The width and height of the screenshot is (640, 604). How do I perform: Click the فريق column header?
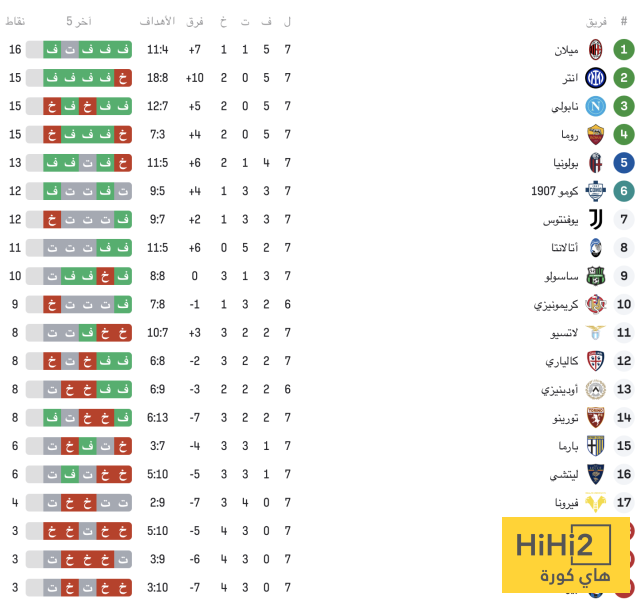pos(597,21)
